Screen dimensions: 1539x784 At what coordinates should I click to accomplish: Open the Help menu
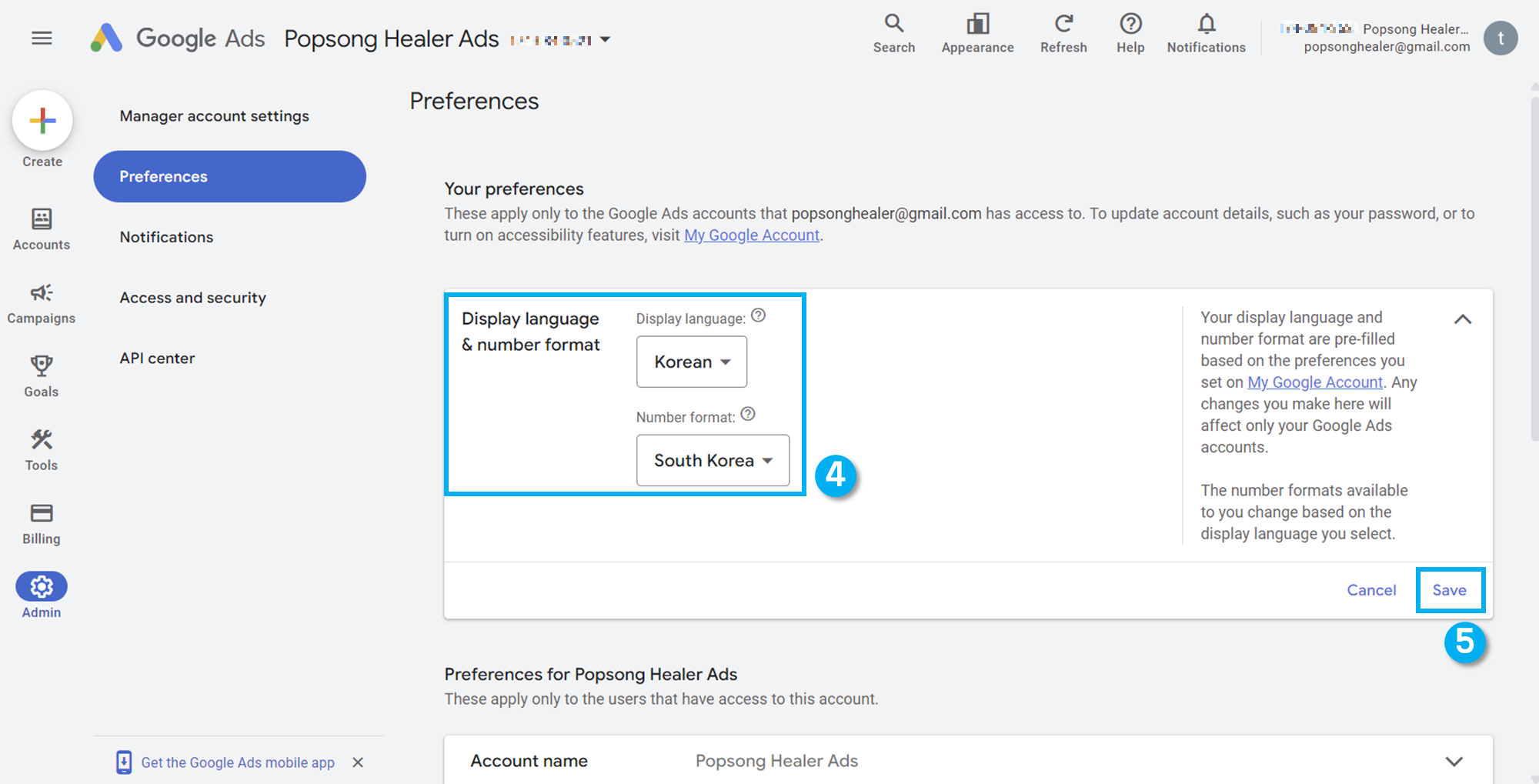pos(1130,34)
